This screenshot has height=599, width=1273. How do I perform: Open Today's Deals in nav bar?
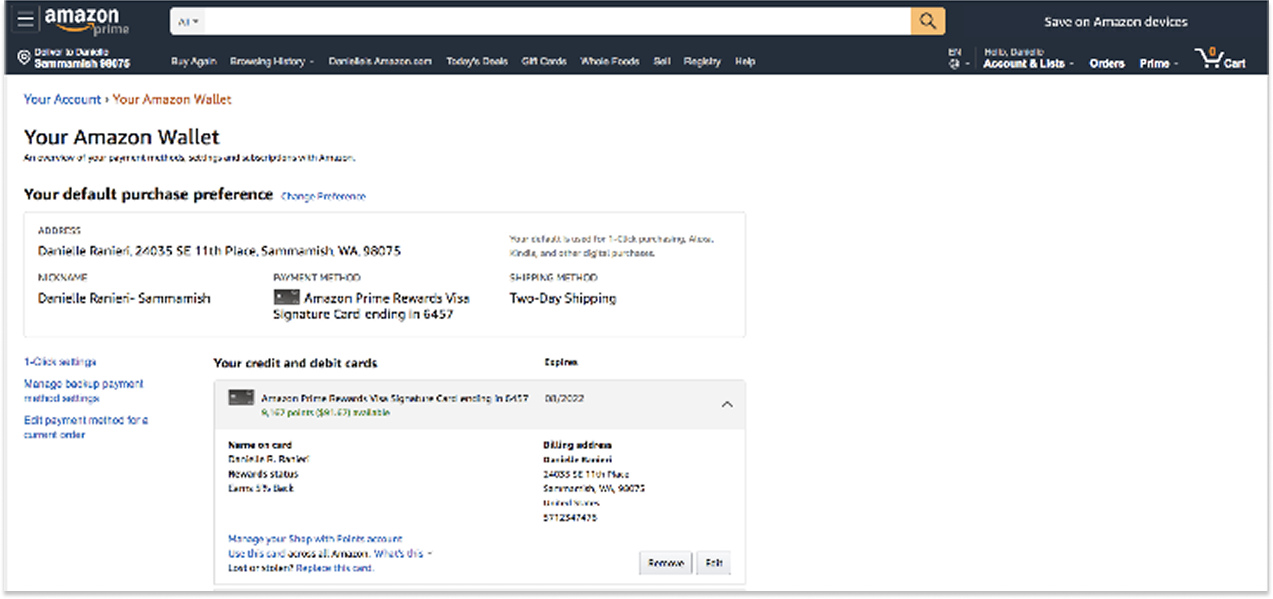point(476,61)
